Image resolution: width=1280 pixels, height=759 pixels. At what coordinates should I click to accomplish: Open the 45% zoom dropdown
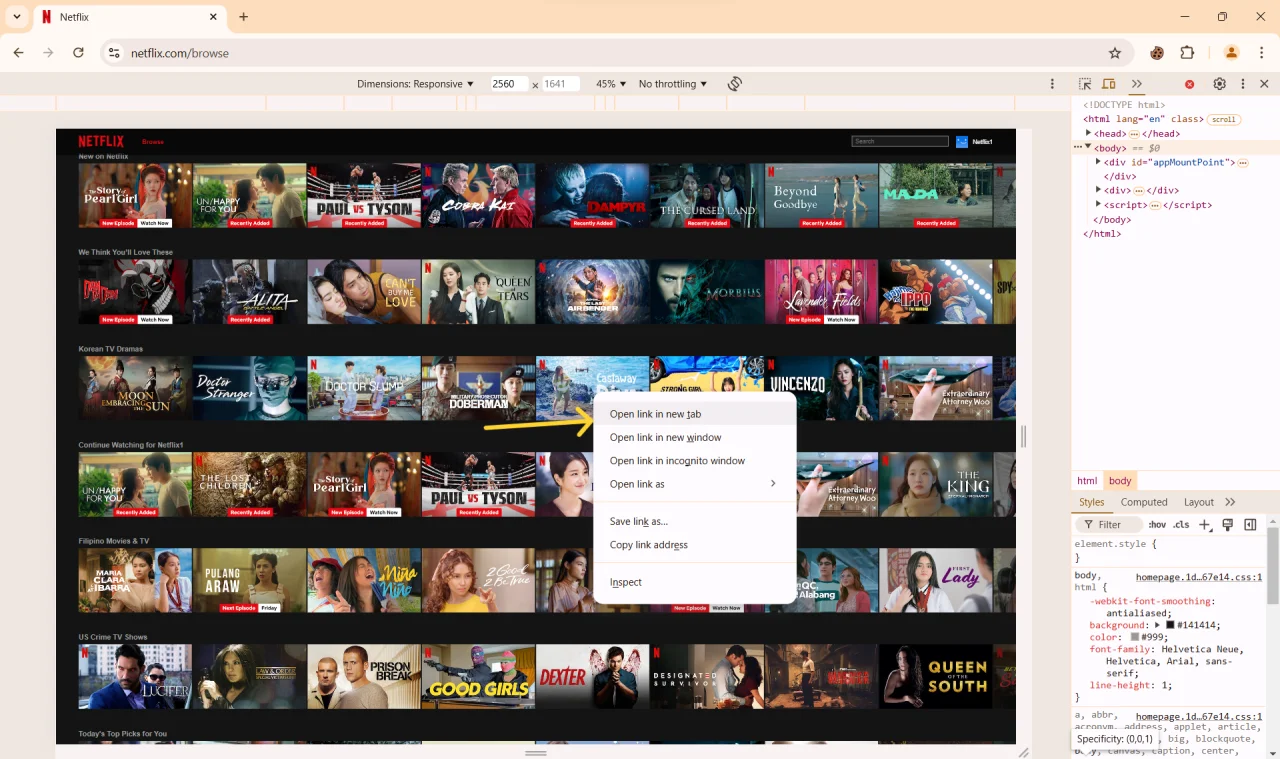click(x=611, y=84)
